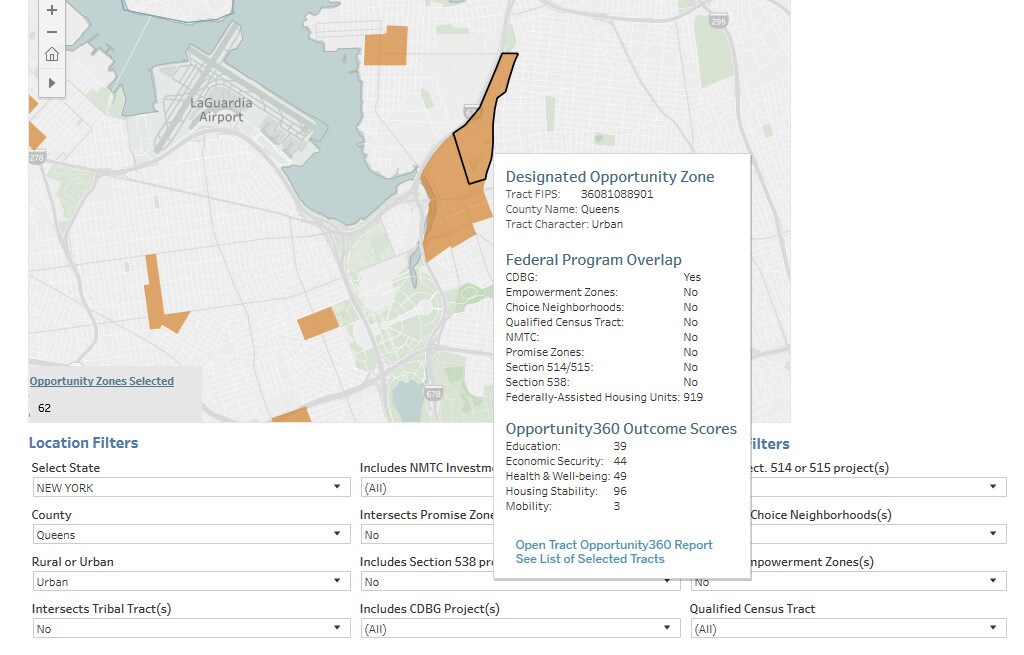The width and height of the screenshot is (1024, 655).
Task: Open Sect. 514 or 515 project(s) dropdown
Action: (x=992, y=488)
